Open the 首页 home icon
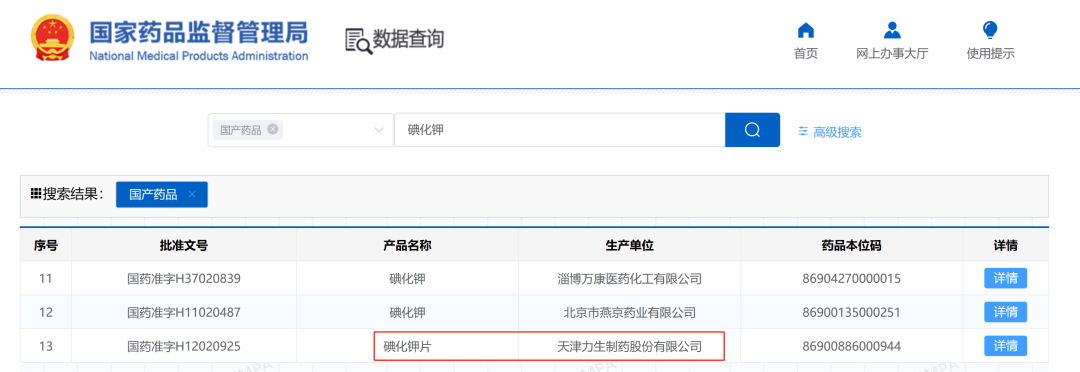This screenshot has height=372, width=1080. tap(805, 30)
